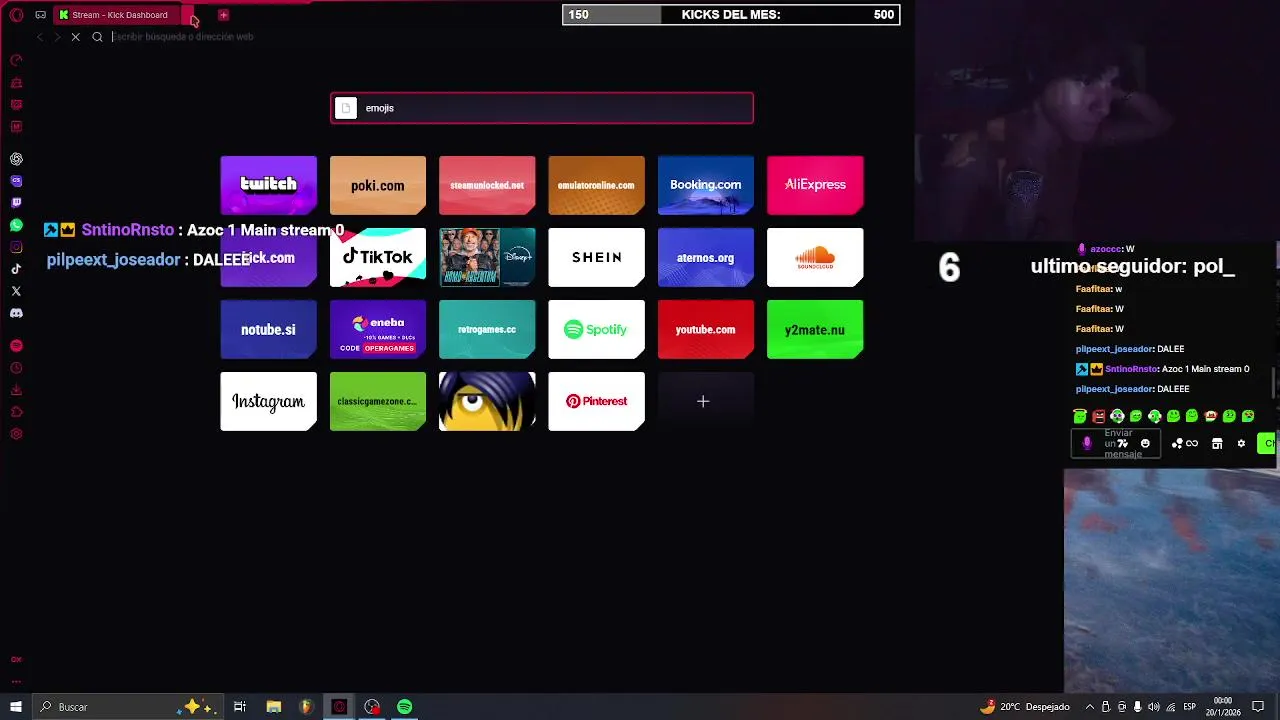Open a new tab with the plus button
Viewport: 1280px width, 720px height.
(223, 15)
